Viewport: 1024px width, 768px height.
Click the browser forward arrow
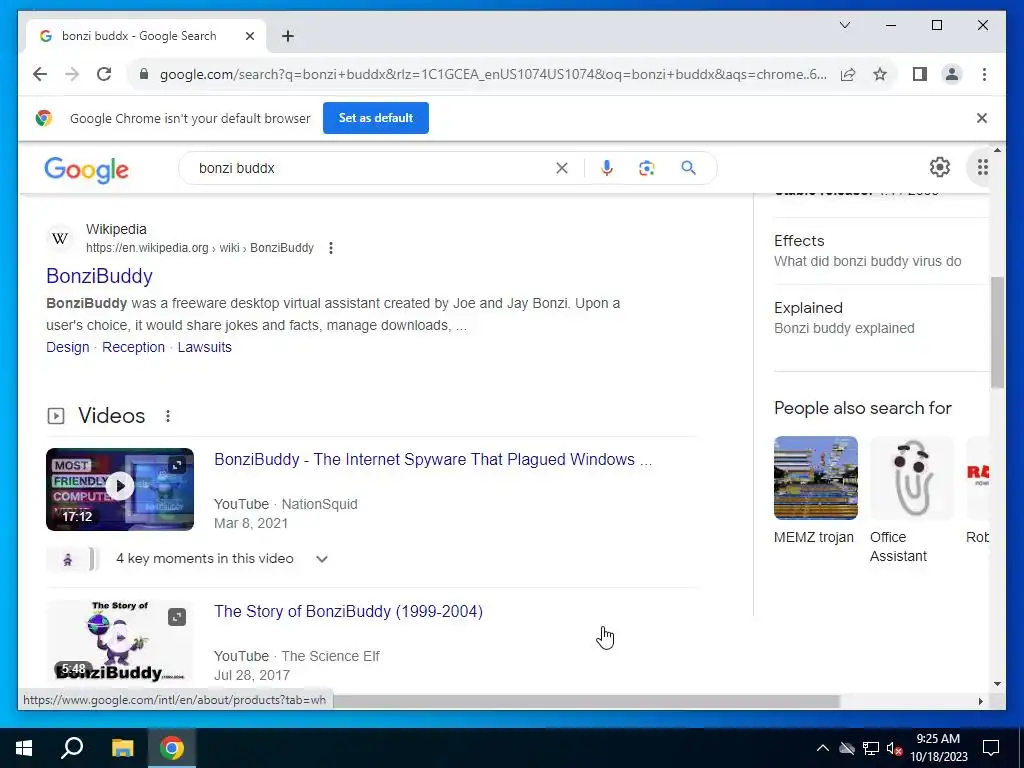[72, 74]
